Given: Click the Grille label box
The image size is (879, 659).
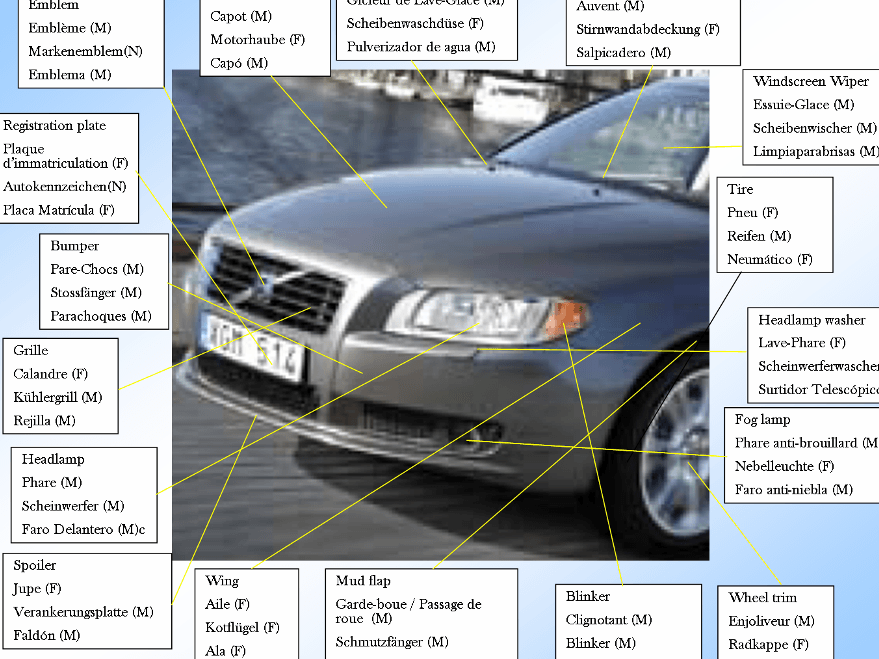Looking at the screenshot, I should click(60, 385).
